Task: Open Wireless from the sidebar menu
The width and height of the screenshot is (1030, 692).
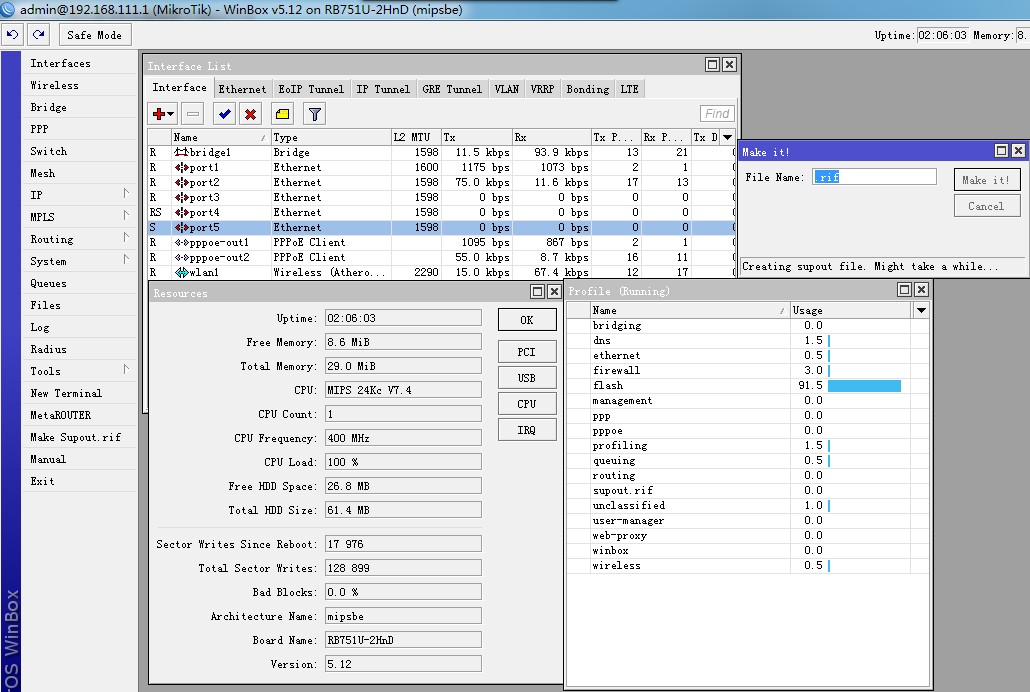Action: pyautogui.click(x=54, y=85)
